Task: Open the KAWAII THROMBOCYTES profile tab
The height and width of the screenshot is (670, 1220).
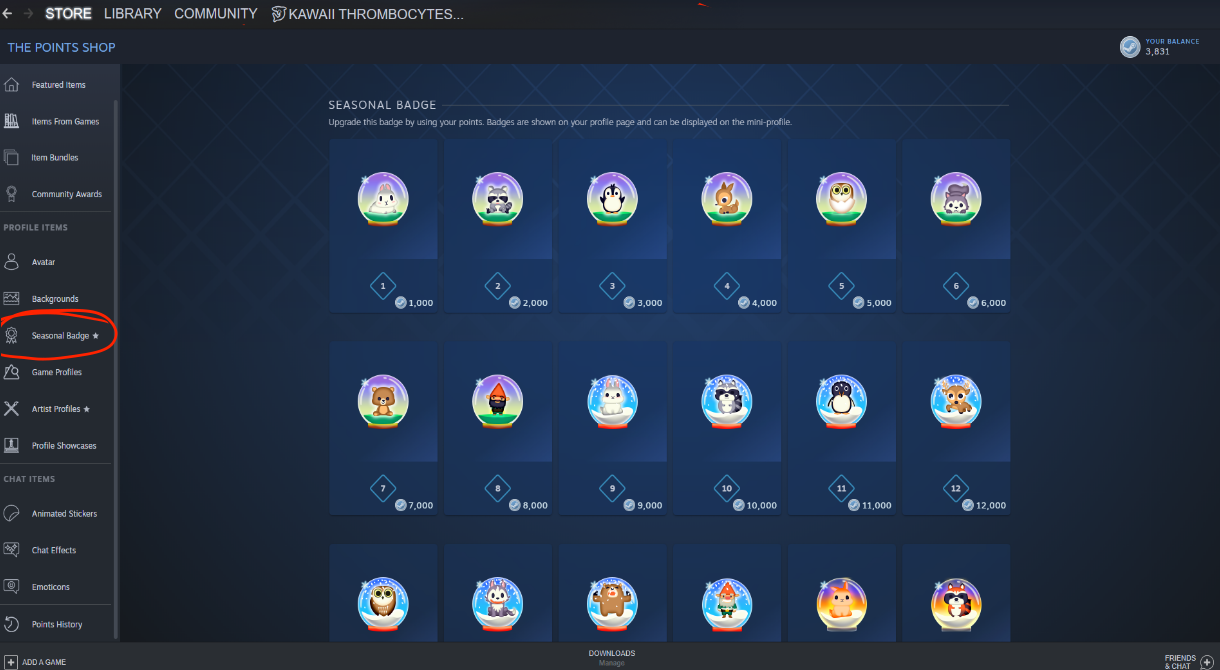Action: [x=368, y=14]
